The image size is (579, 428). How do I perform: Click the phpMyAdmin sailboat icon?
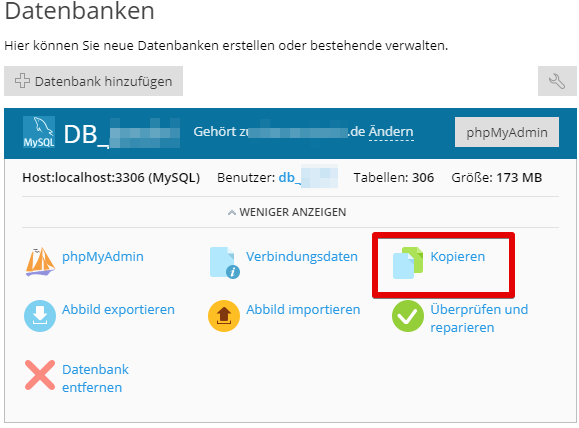tap(40, 261)
